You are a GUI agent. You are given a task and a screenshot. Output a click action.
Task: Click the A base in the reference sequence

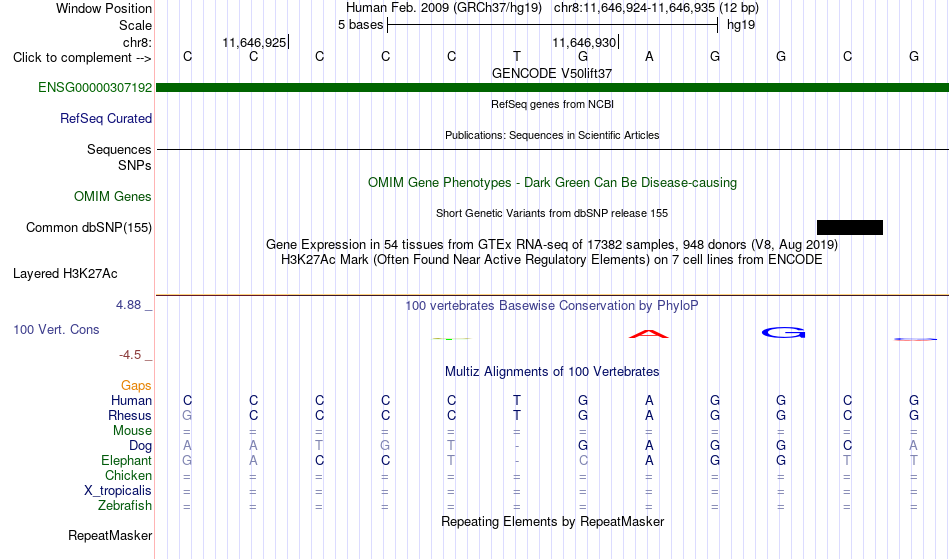click(649, 56)
